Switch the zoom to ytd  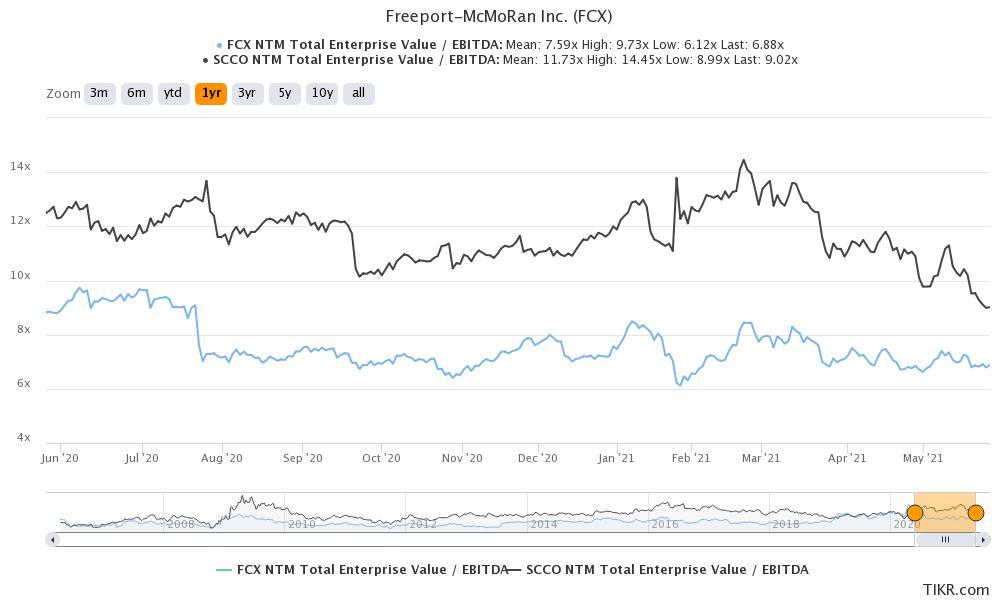coord(173,93)
